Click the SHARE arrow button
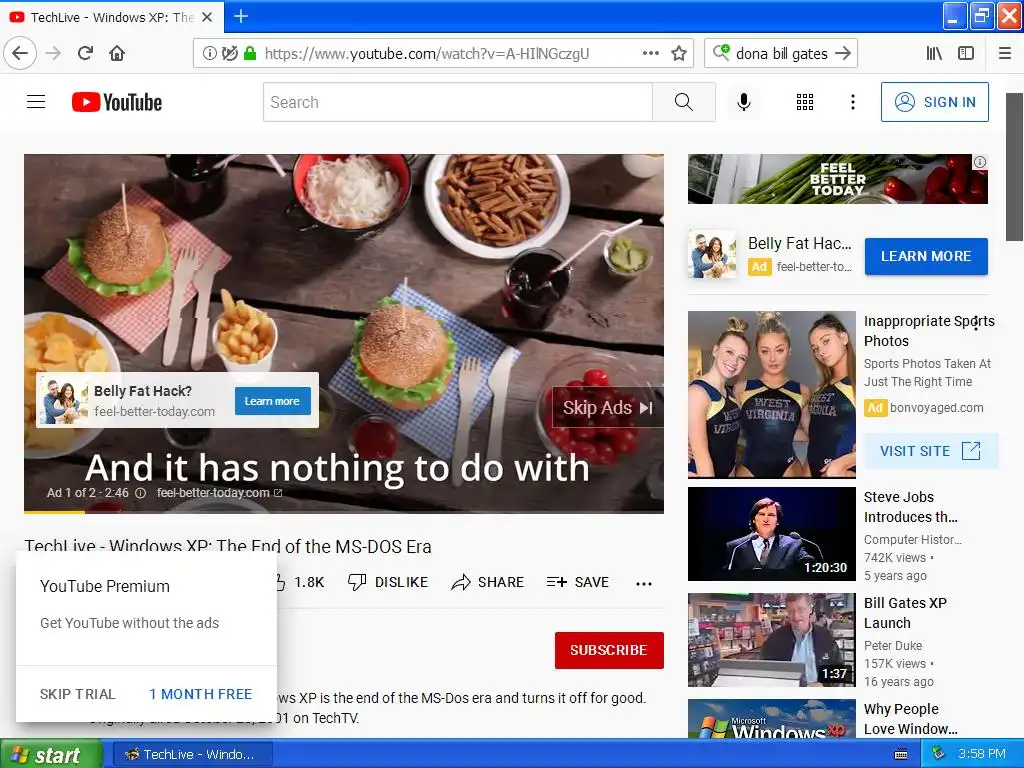Screen dimensions: 1024x768 tap(488, 582)
